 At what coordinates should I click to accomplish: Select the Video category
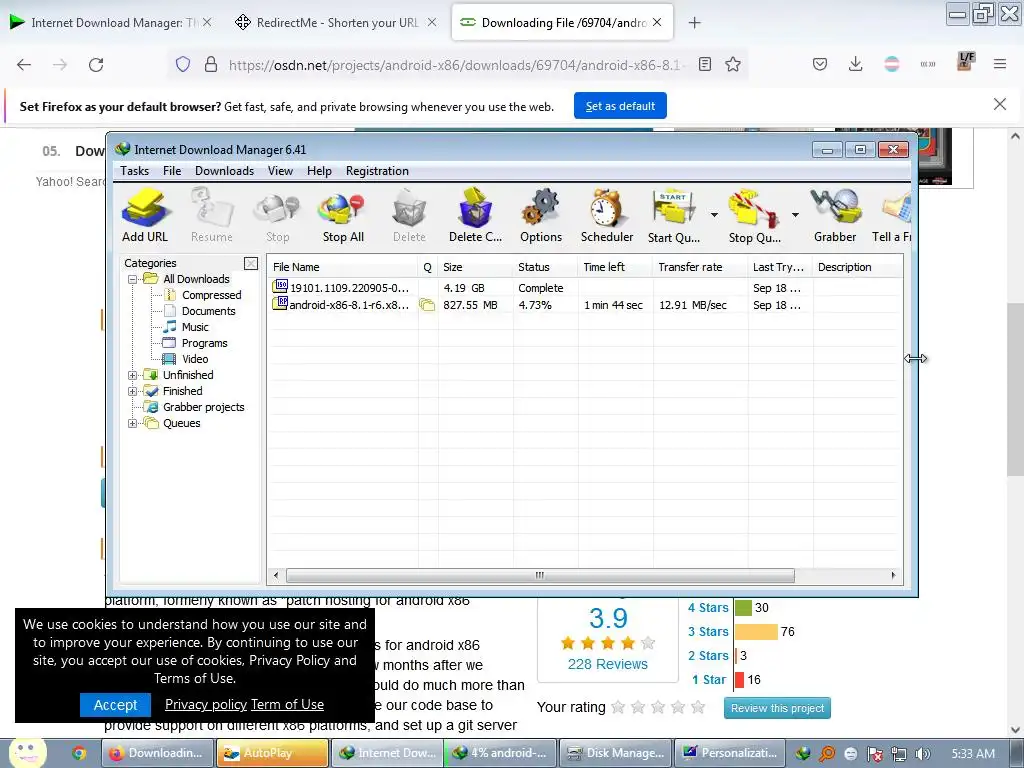click(x=195, y=359)
